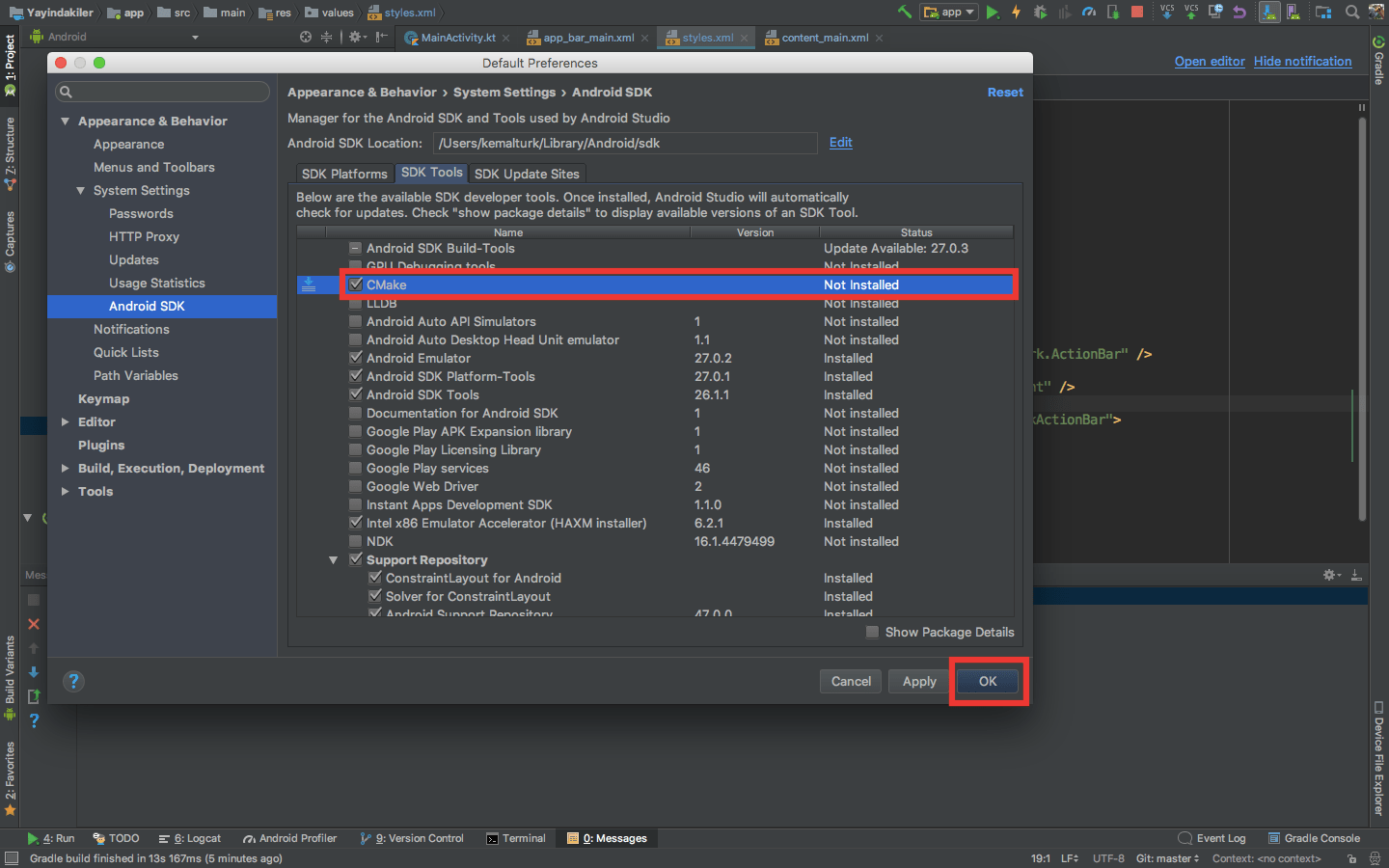Screen dimensions: 1389x868
Task: Enable the Google Play services checkbox
Action: (x=356, y=468)
